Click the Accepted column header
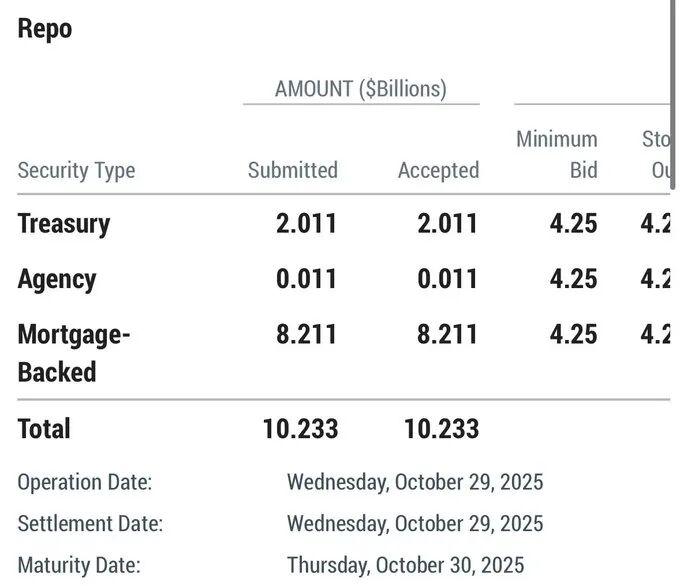The width and height of the screenshot is (680, 586). coord(438,170)
